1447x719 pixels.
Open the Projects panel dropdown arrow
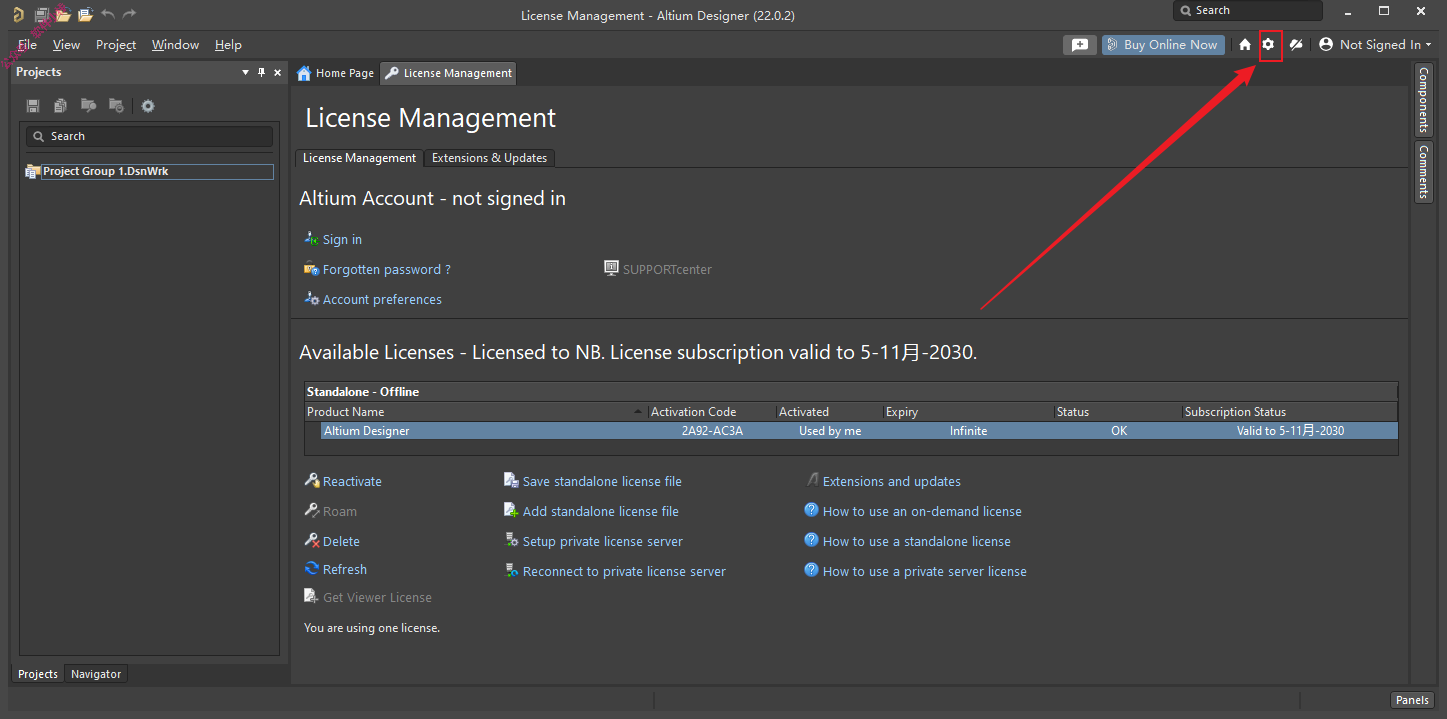(x=246, y=72)
